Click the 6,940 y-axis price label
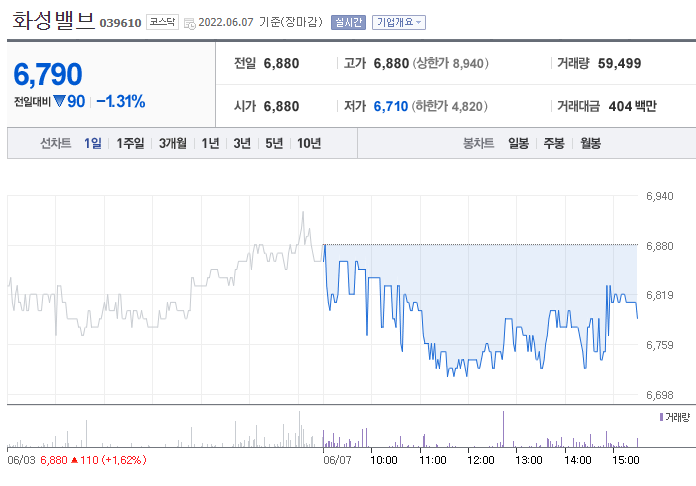696x486 pixels. tap(660, 196)
